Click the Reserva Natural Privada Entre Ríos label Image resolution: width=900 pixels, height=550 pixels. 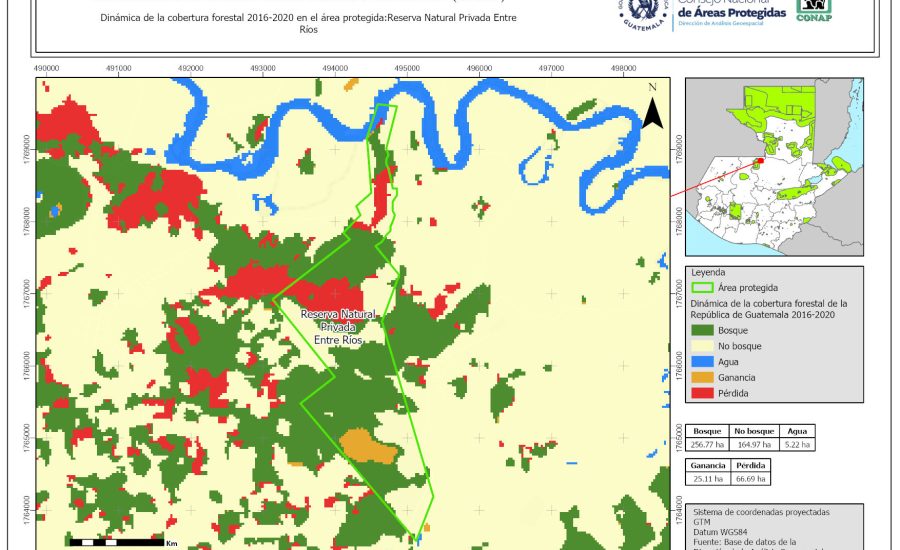click(337, 326)
